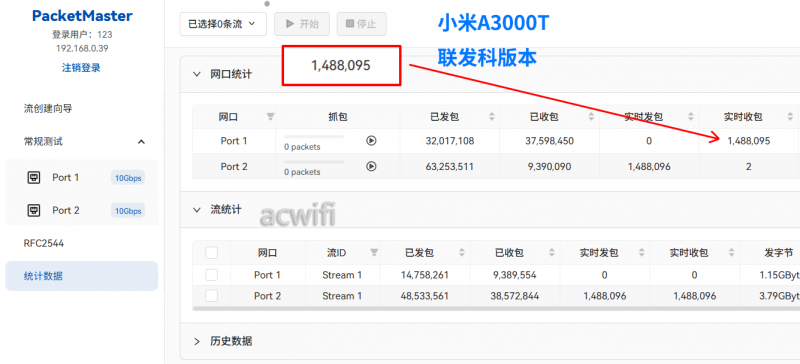The image size is (800, 364).
Task: Click the Port 1 network port icon in sidebar
Action: point(34,178)
